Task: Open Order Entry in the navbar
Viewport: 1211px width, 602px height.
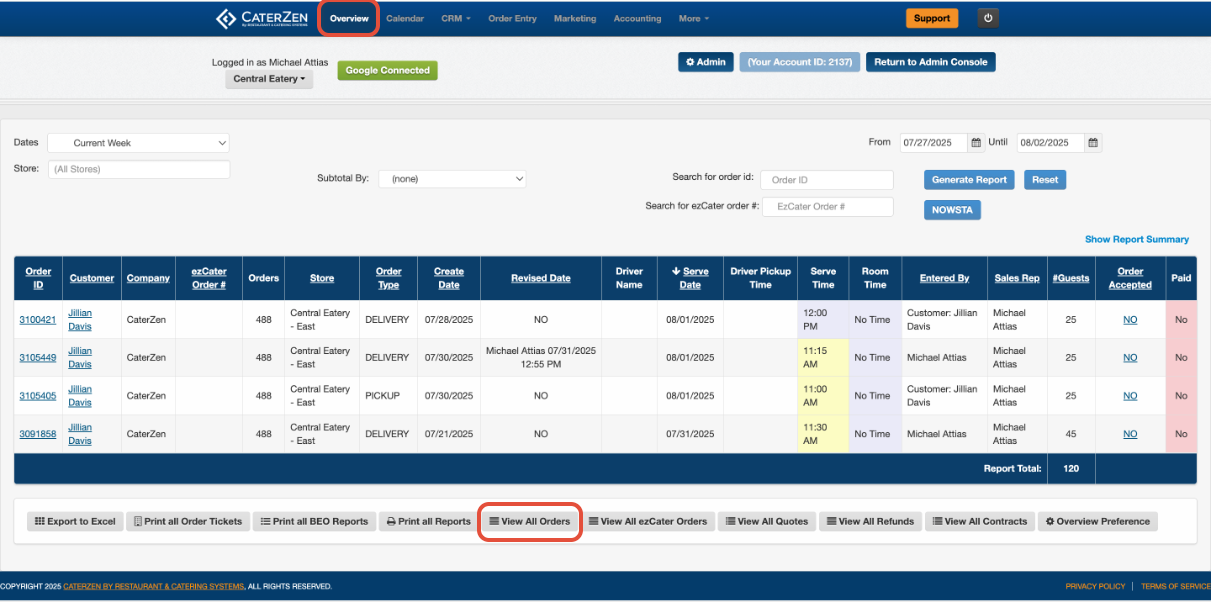Action: tap(512, 18)
